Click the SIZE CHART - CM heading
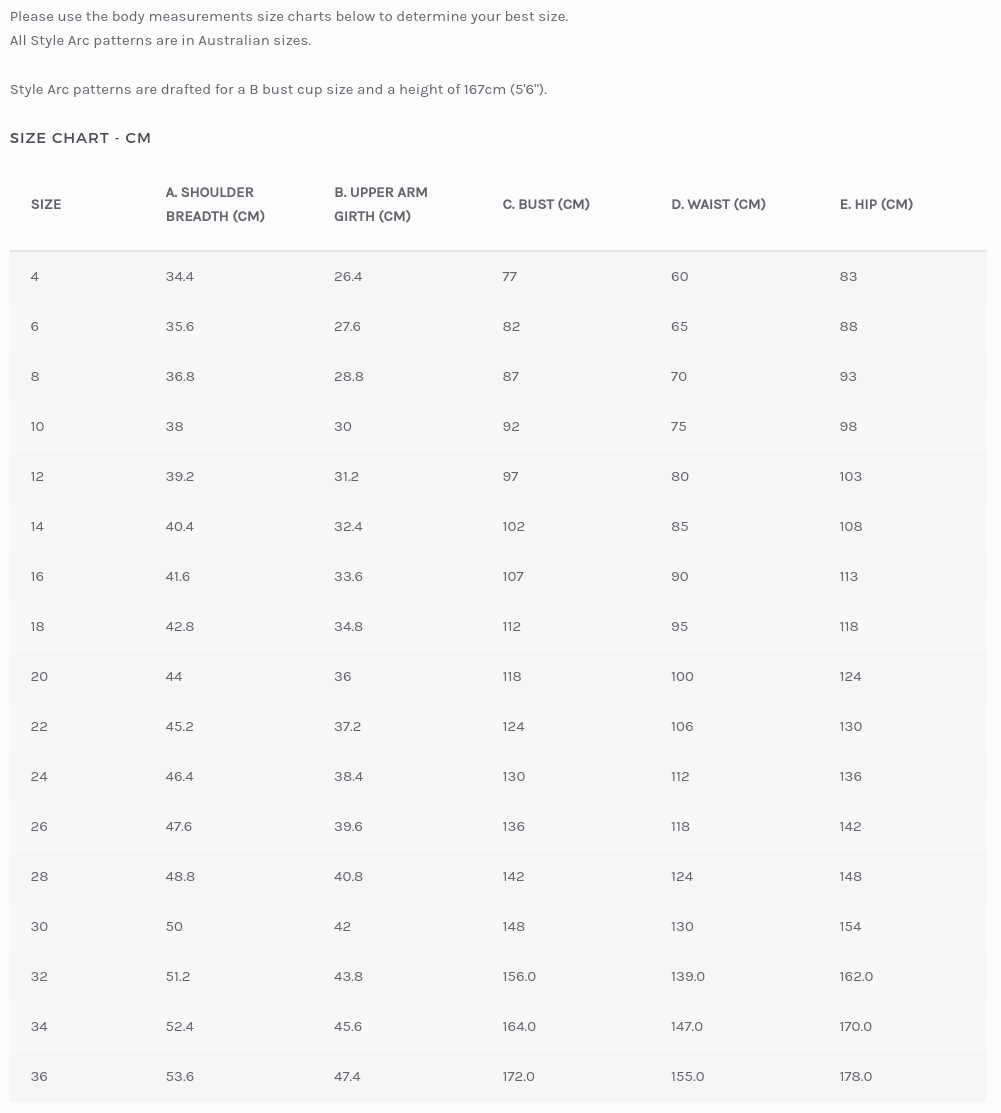 click(x=80, y=138)
